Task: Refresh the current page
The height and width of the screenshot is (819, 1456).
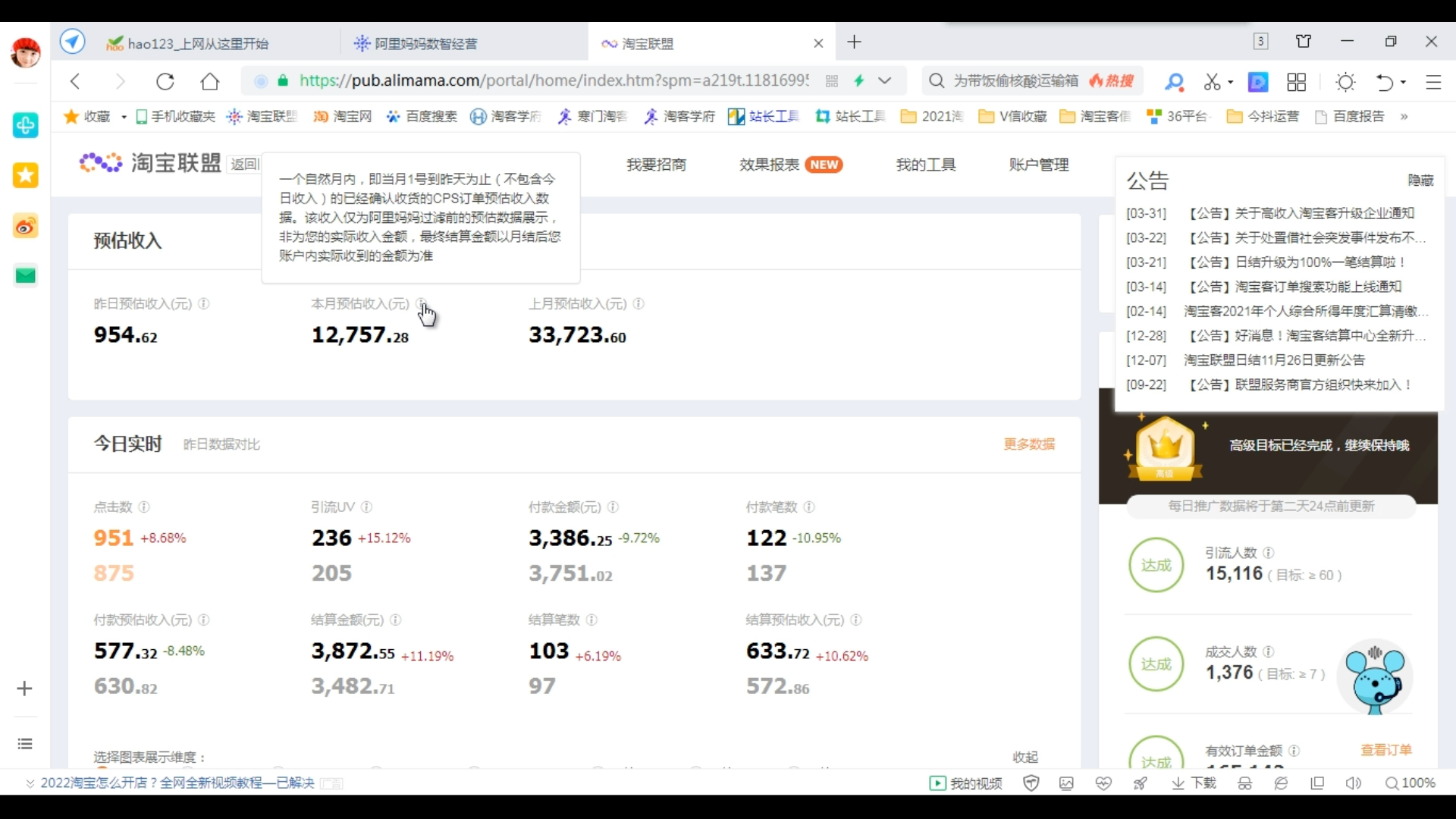Action: (165, 81)
